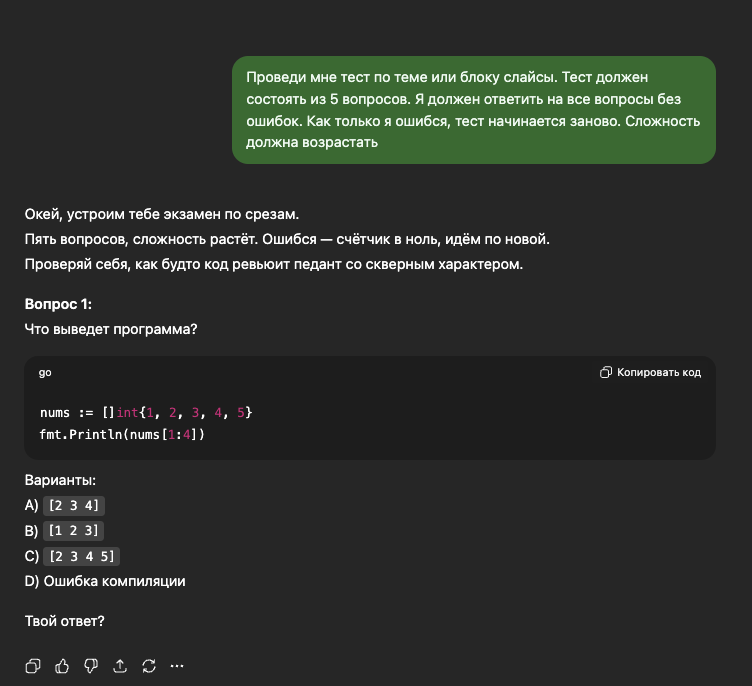The image size is (752, 686).
Task: Click the "go" language label in code block
Action: click(45, 373)
